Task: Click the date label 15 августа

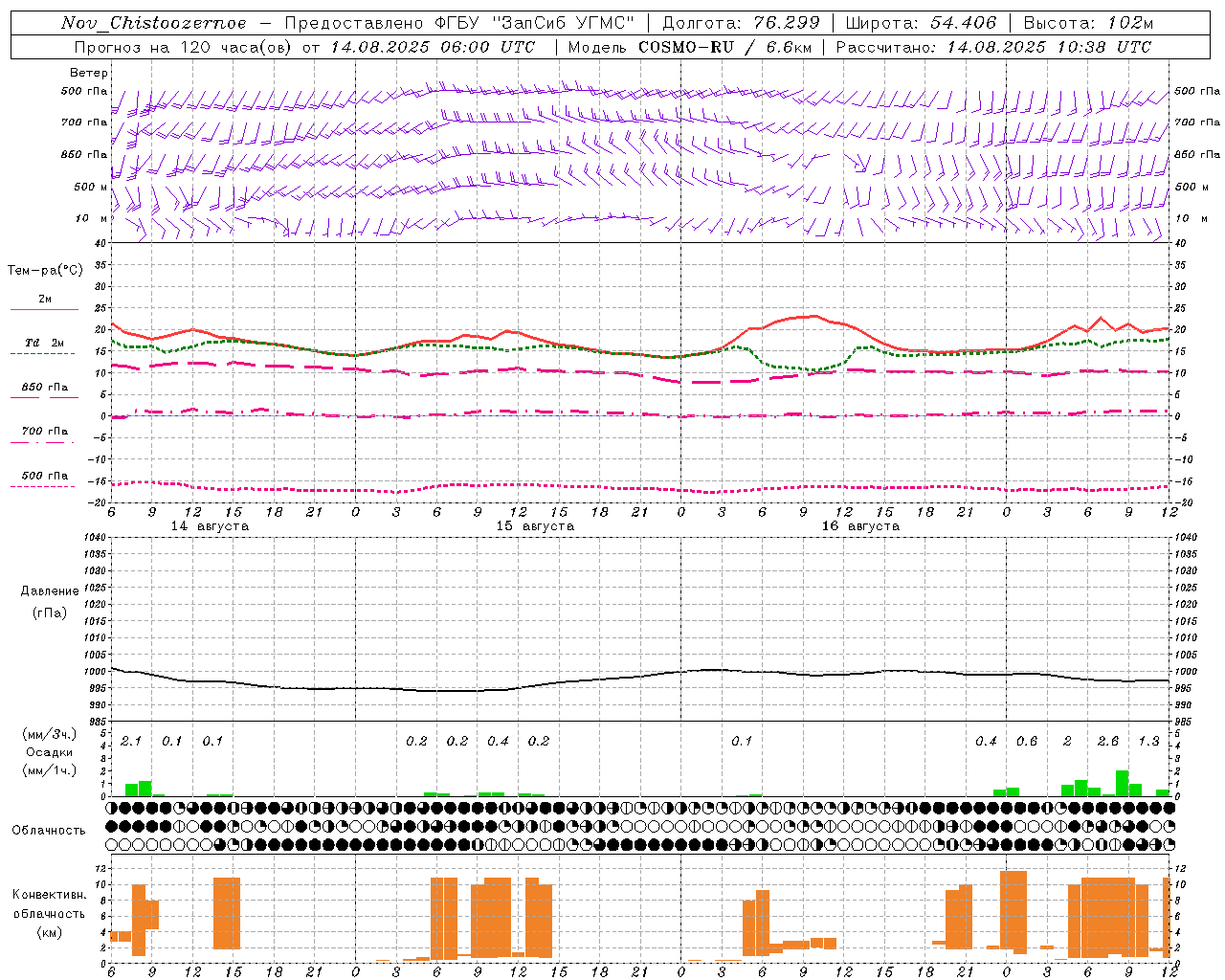Action: point(535,526)
